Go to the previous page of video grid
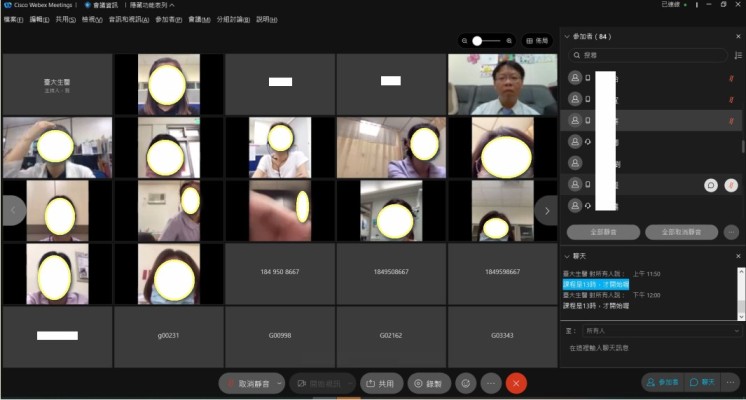 pyautogui.click(x=13, y=210)
